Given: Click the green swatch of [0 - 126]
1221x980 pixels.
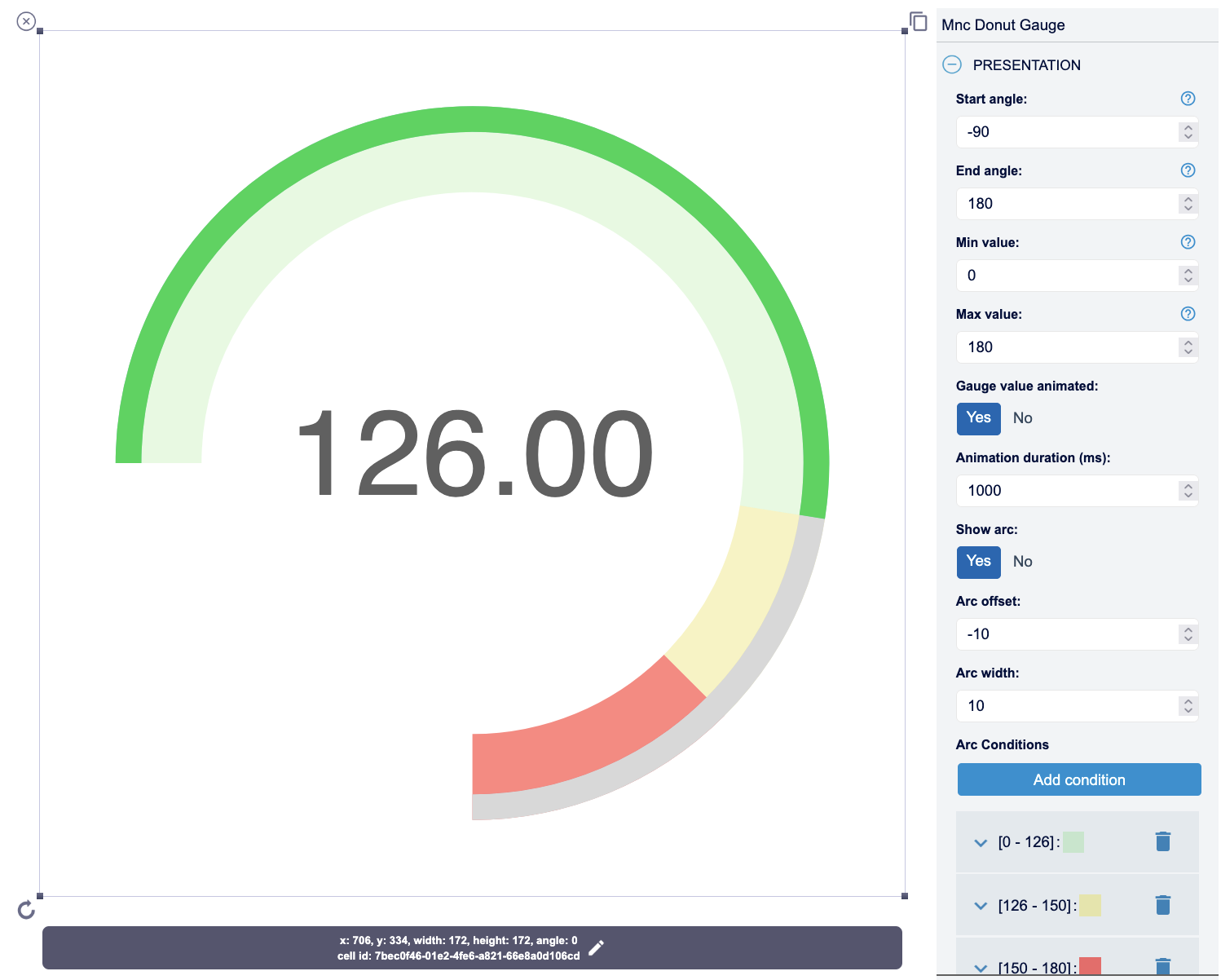Looking at the screenshot, I should click(x=1073, y=842).
